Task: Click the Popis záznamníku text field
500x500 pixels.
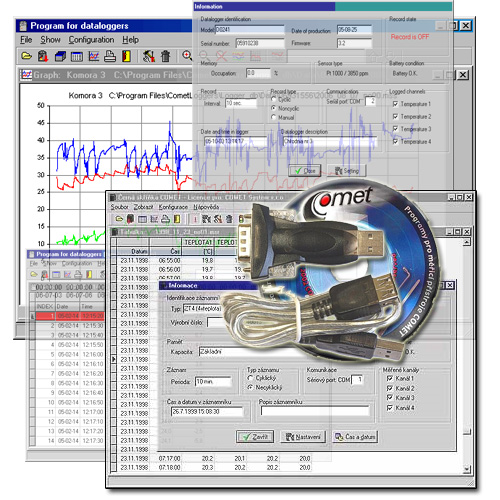Action: pos(315,411)
